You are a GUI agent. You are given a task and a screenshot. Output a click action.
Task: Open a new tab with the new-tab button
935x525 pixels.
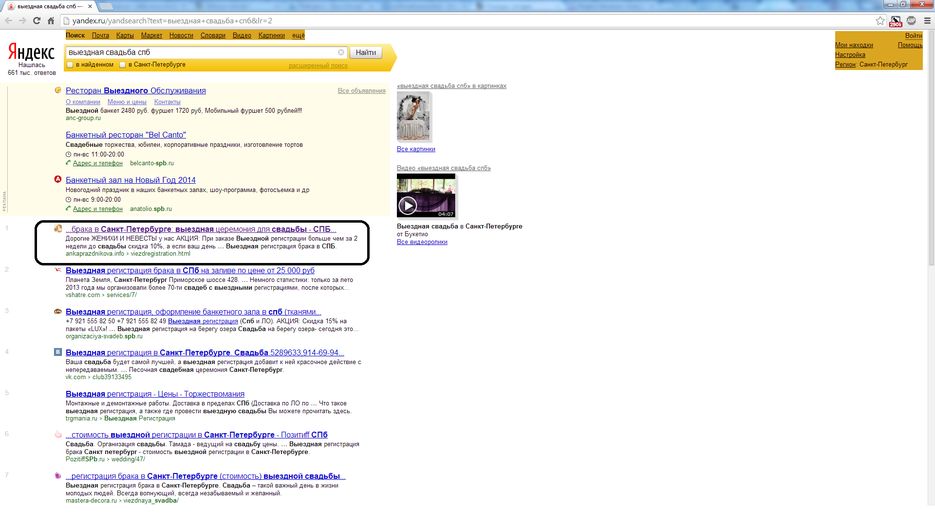tap(106, 6)
